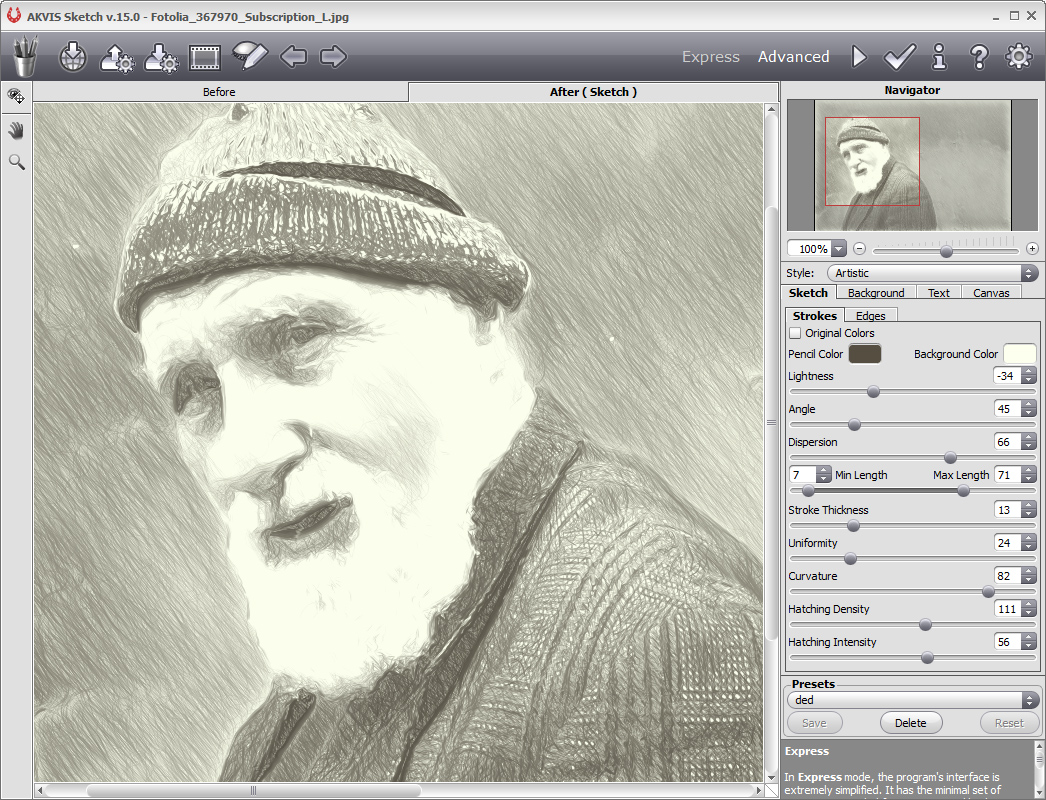Switch to the Before tab

[220, 92]
